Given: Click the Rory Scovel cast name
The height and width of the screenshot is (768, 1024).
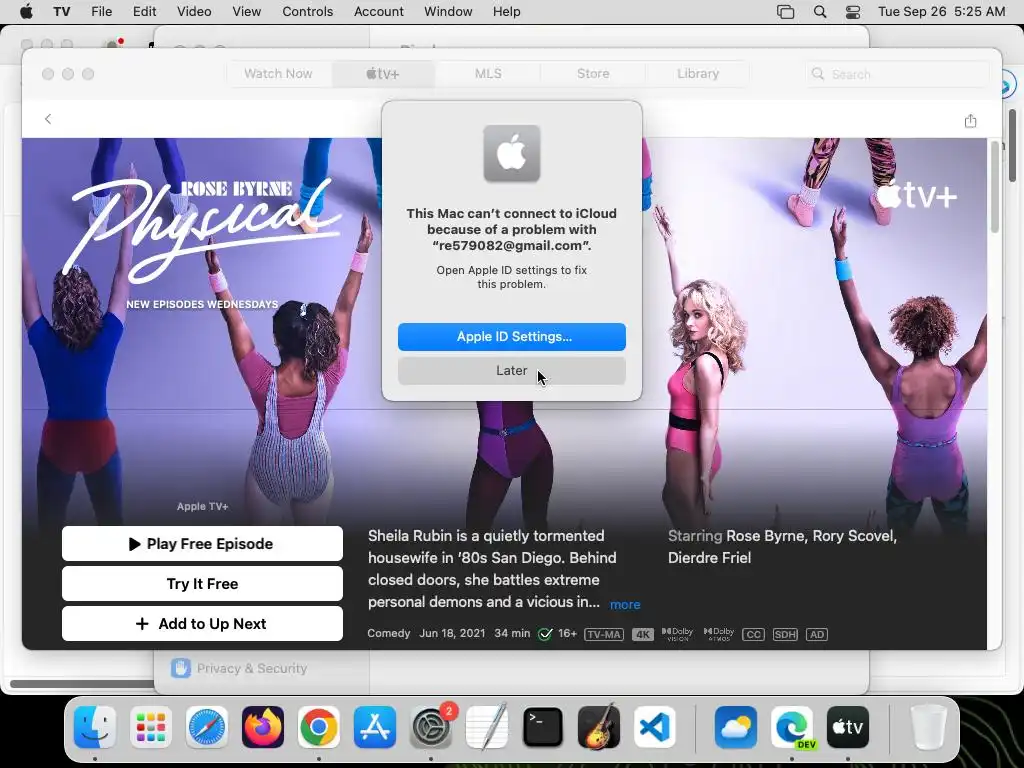Looking at the screenshot, I should [x=854, y=536].
